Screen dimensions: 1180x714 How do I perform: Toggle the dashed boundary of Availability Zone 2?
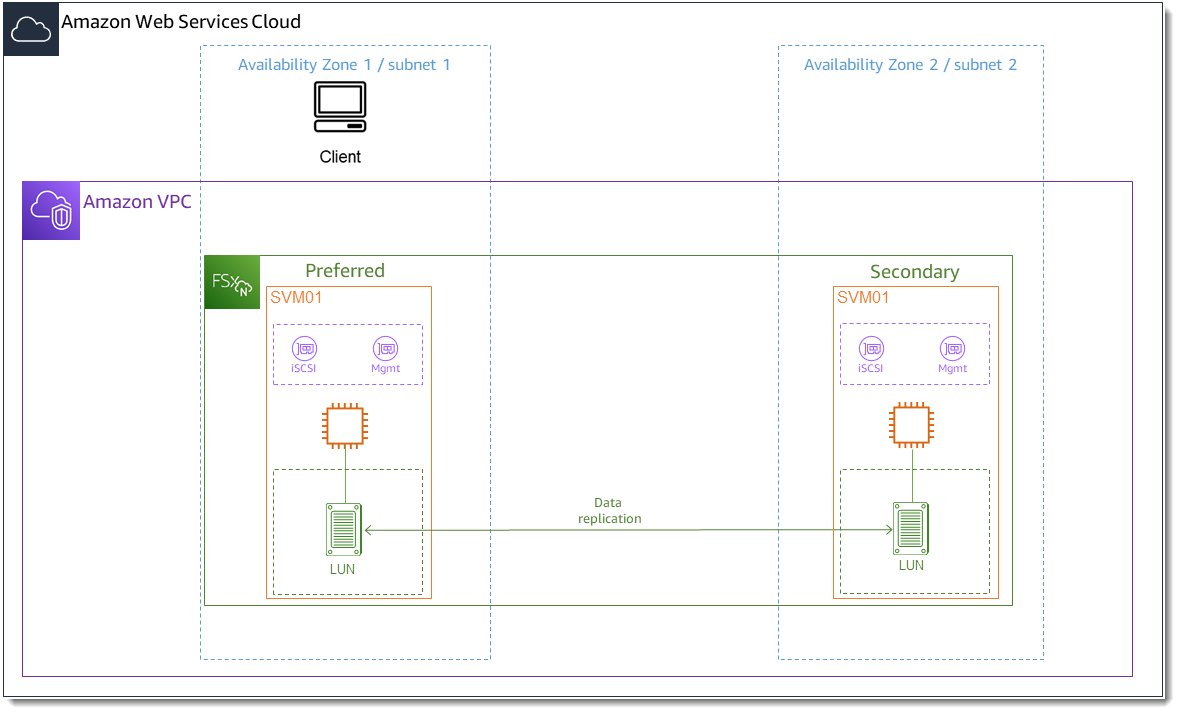pyautogui.click(x=910, y=44)
